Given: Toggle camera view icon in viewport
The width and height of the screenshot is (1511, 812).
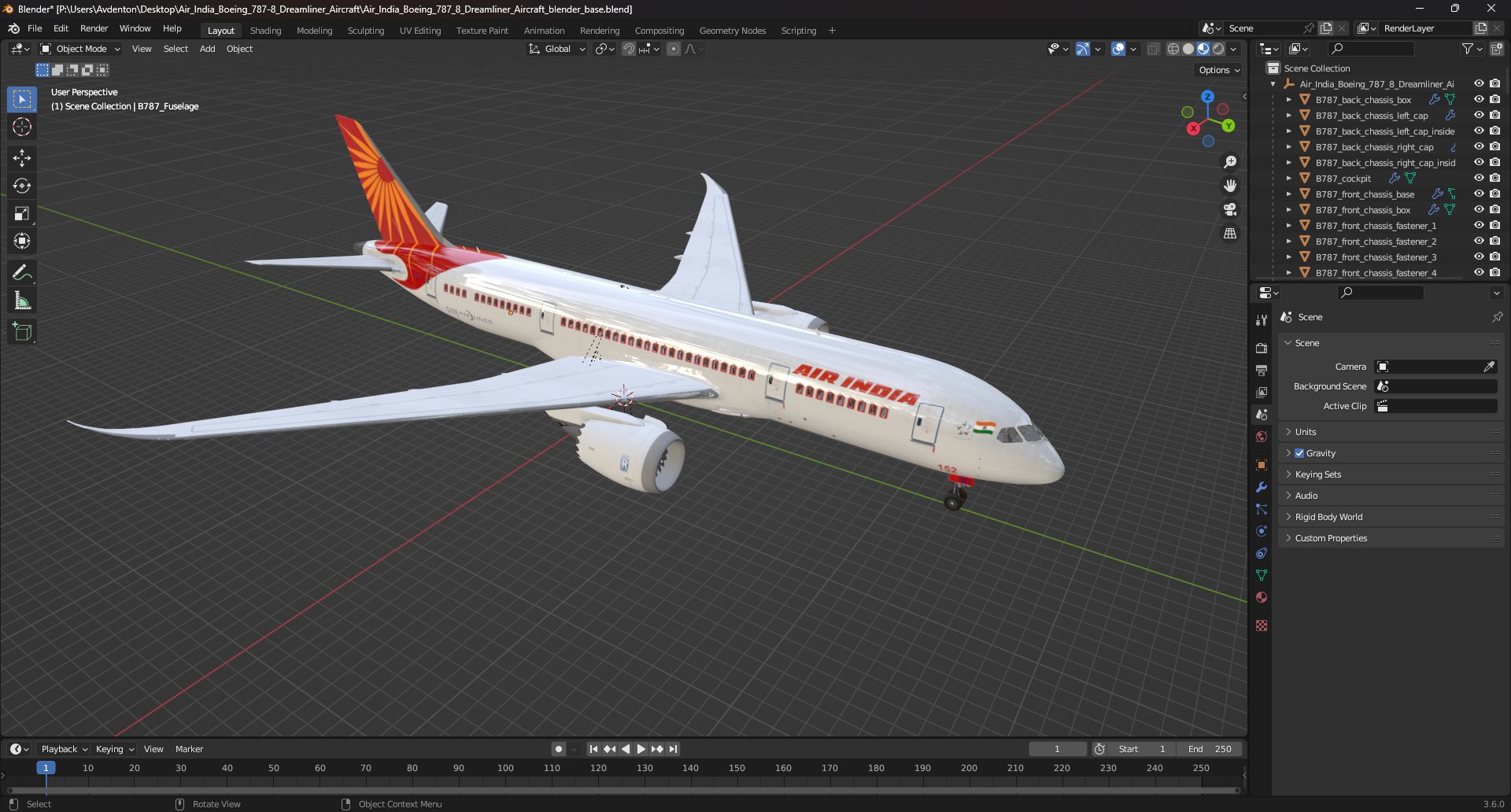Looking at the screenshot, I should (1229, 209).
